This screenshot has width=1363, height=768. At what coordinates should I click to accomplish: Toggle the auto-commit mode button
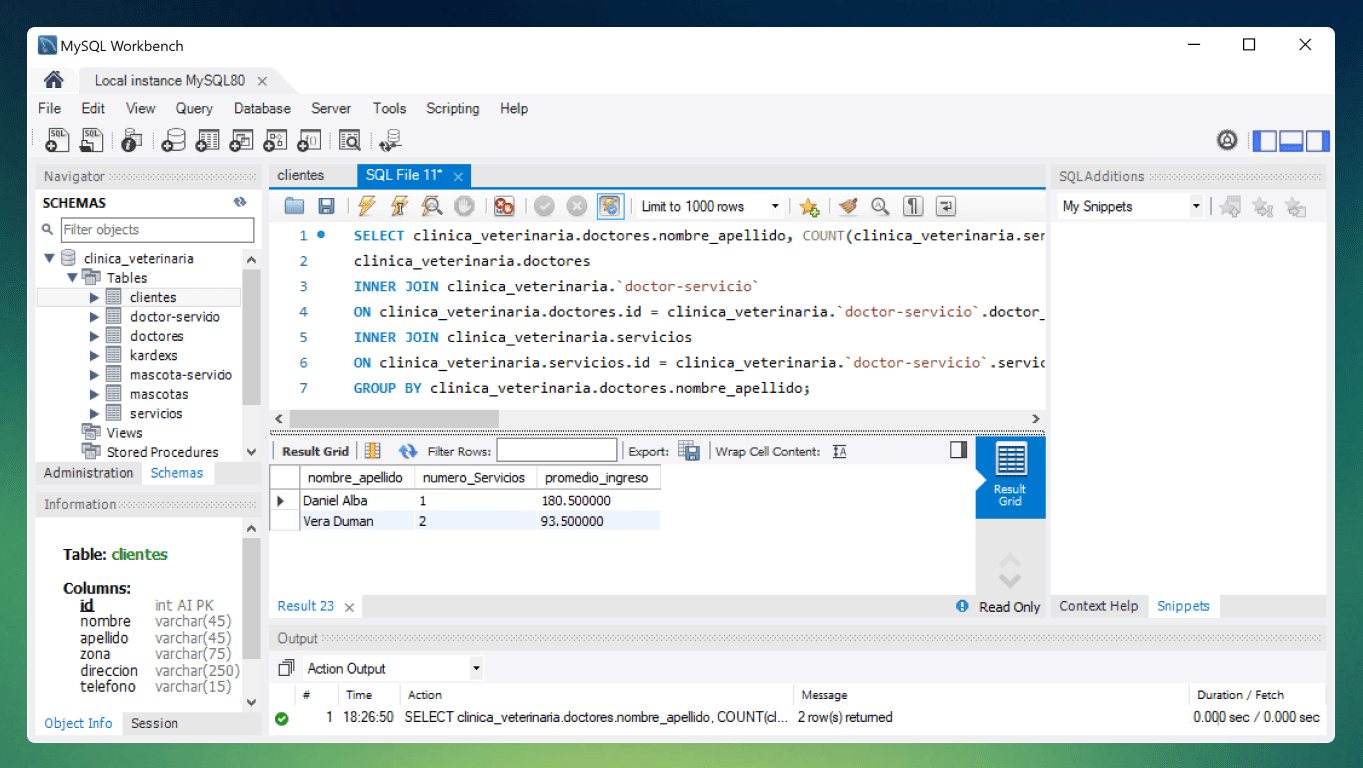pos(610,206)
